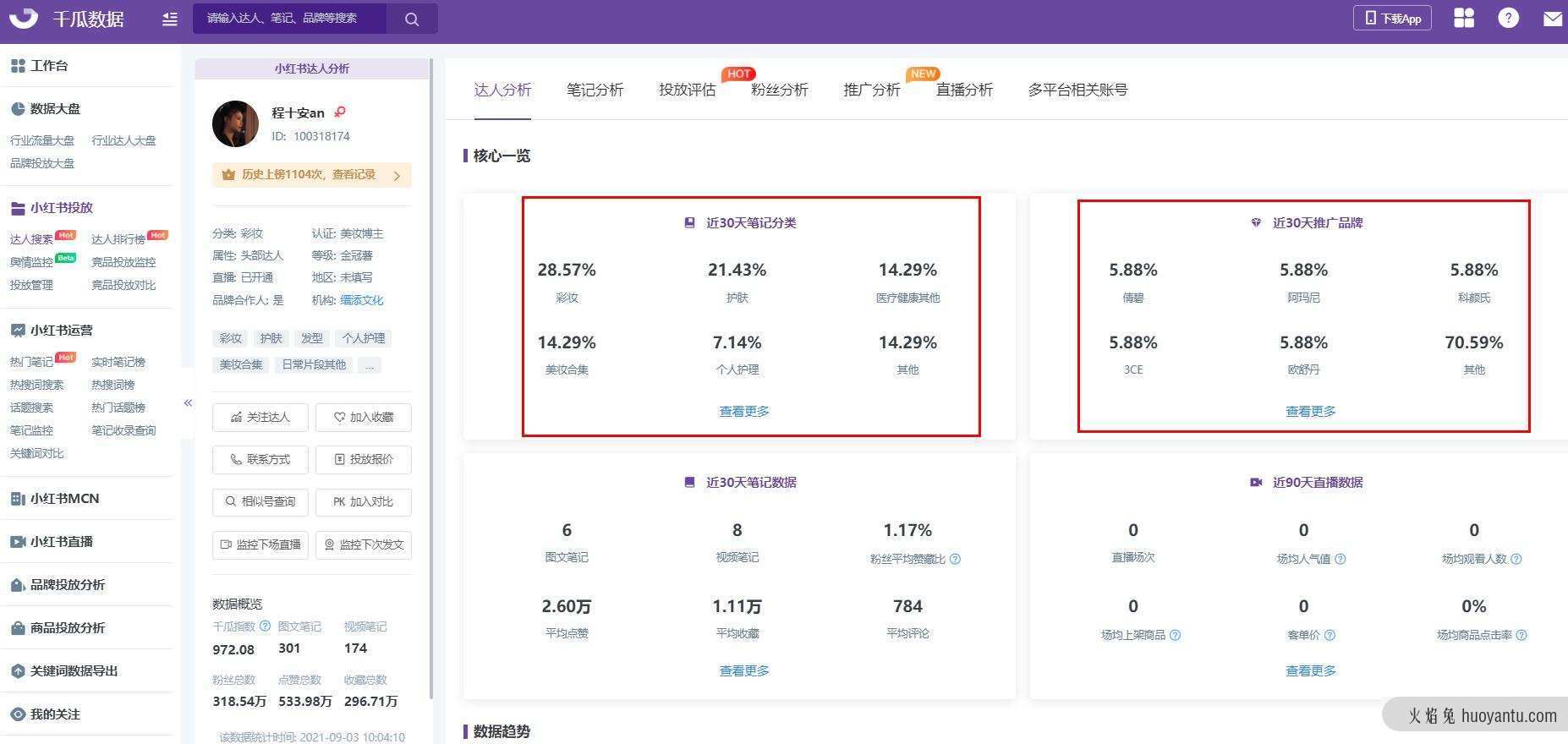Click 监控下场直播 button
Screen dimensions: 1568x744
pos(260,544)
